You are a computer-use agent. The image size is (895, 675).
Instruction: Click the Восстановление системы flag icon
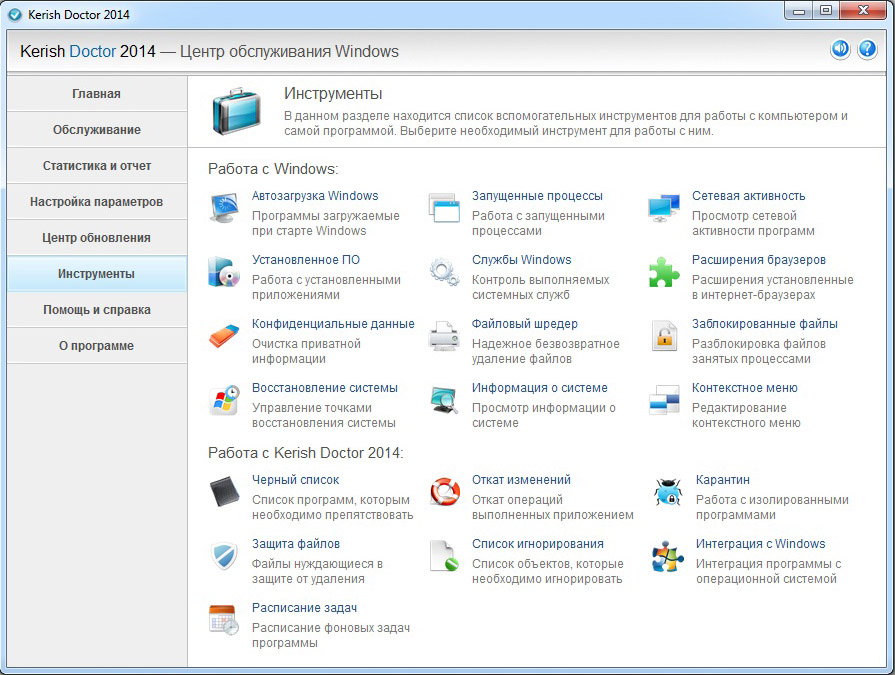click(x=224, y=400)
